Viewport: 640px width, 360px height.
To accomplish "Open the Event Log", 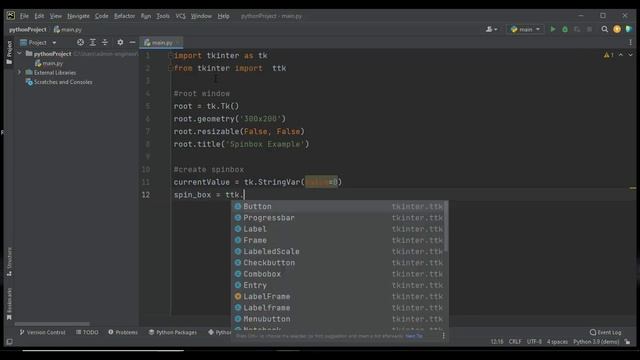I will (x=605, y=332).
